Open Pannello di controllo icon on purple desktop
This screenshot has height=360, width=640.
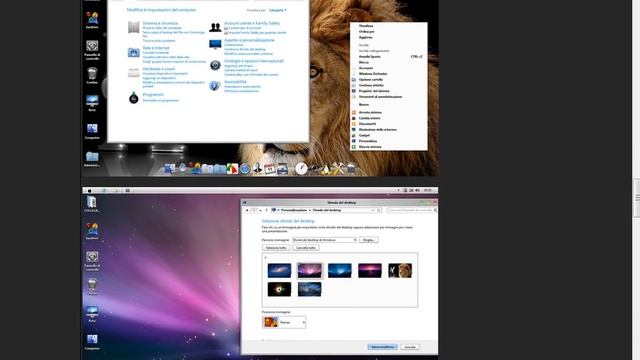92,257
